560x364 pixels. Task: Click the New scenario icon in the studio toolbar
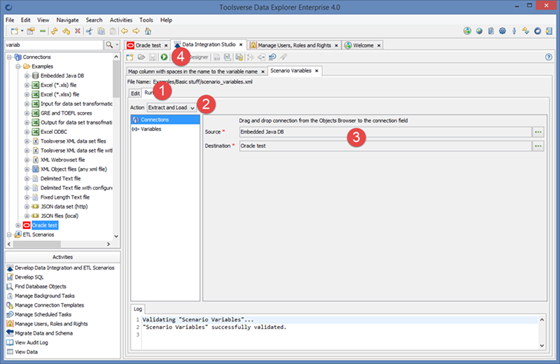(130, 57)
